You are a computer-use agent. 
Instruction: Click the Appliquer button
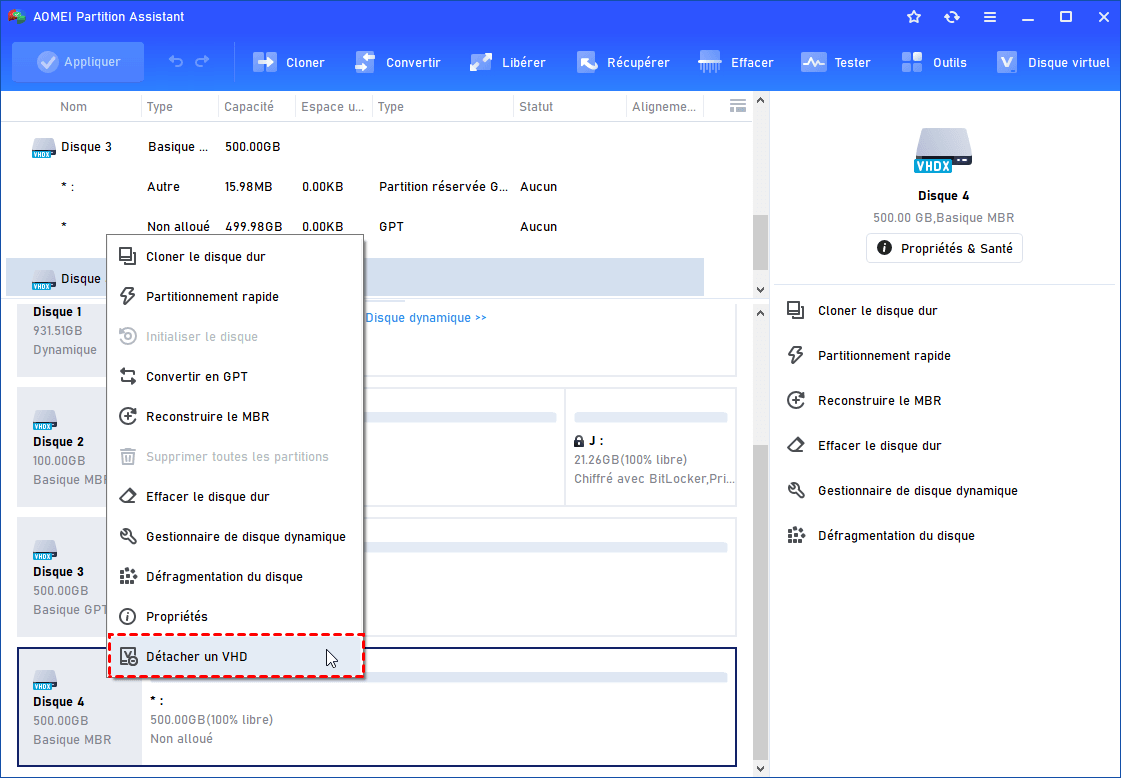[x=78, y=62]
